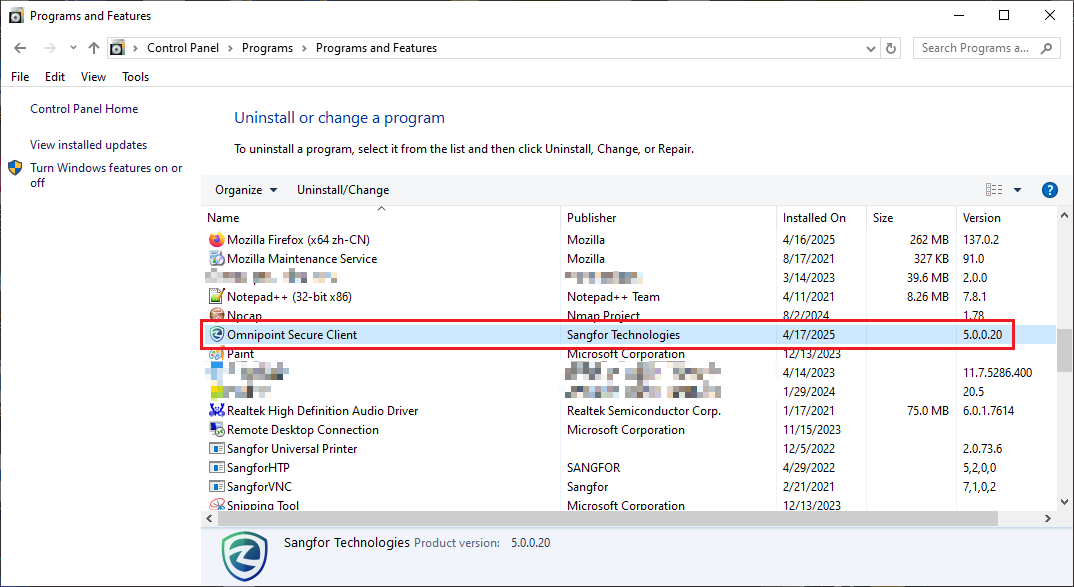Click the Realtek Semiconductor Corp. publisher cell
This screenshot has height=587, width=1074.
[644, 410]
